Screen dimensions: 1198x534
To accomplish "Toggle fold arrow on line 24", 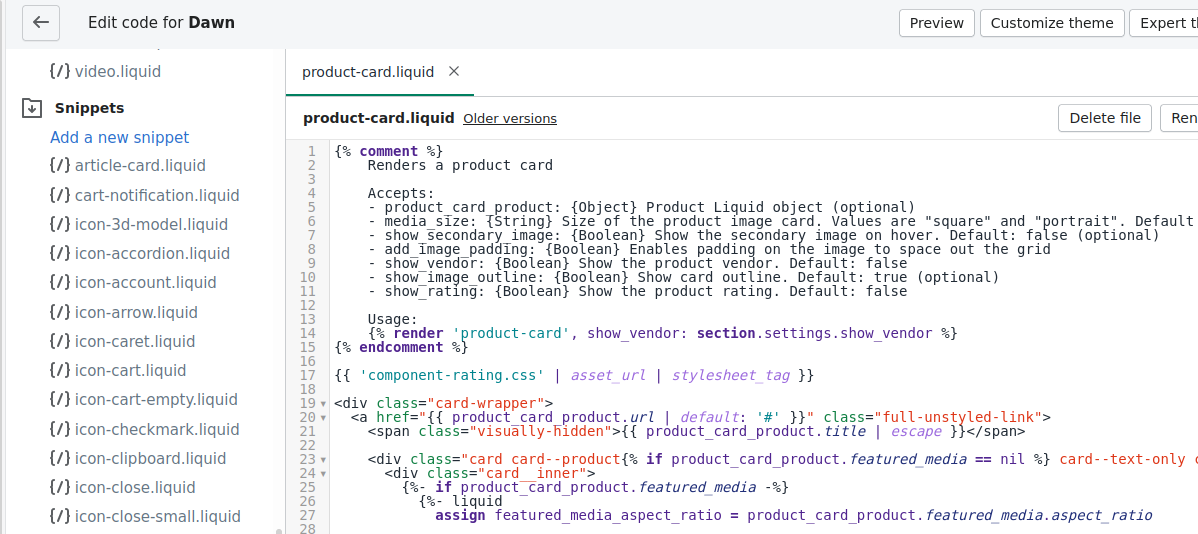I will pos(323,474).
